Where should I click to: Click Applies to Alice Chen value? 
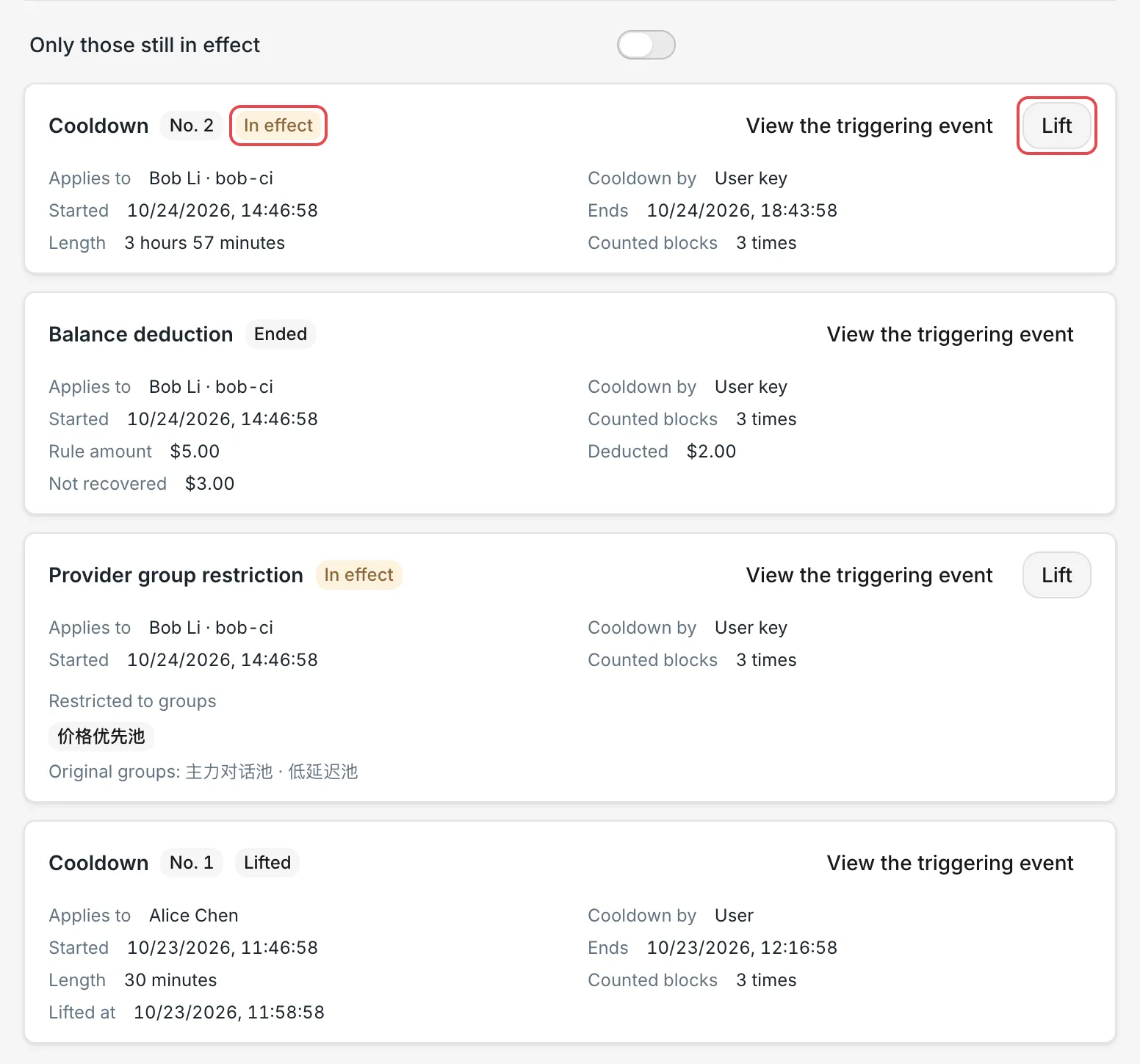click(194, 916)
